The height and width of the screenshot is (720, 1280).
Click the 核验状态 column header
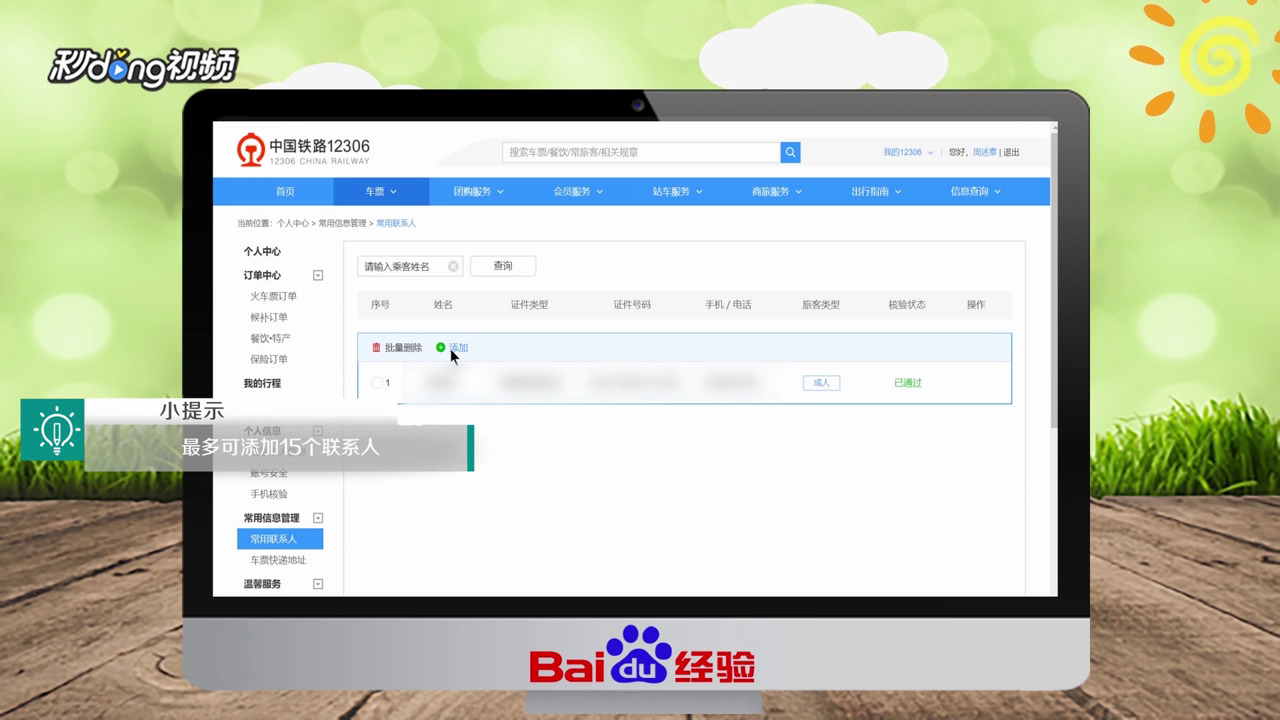tap(907, 305)
